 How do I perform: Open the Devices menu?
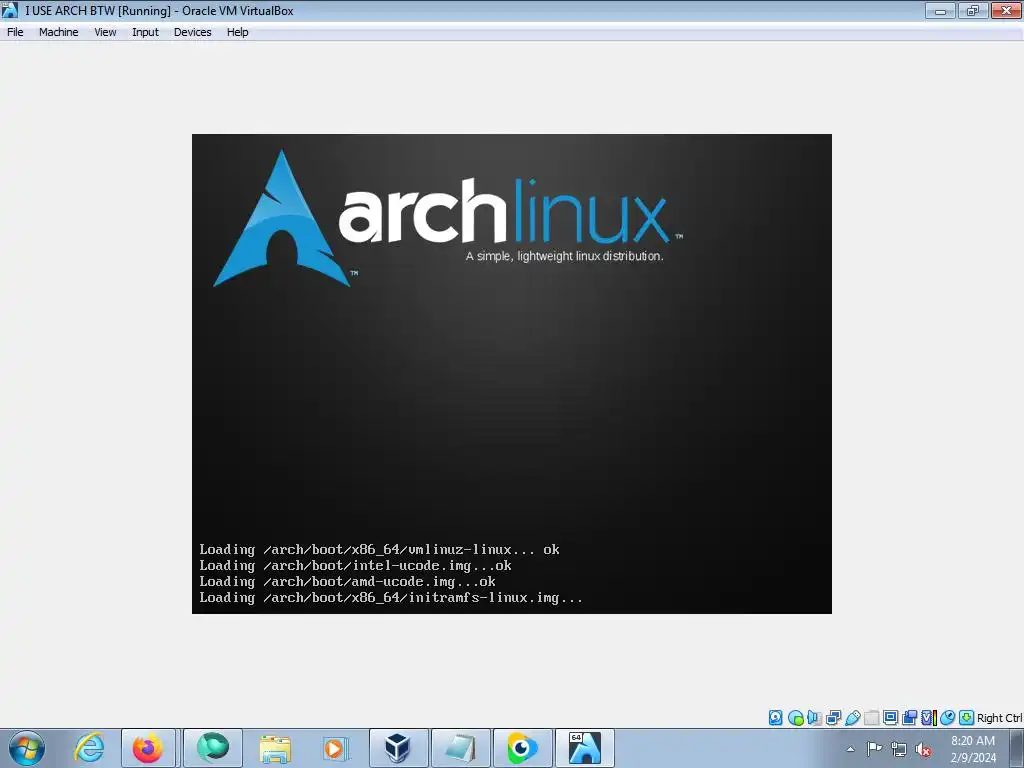(x=192, y=32)
